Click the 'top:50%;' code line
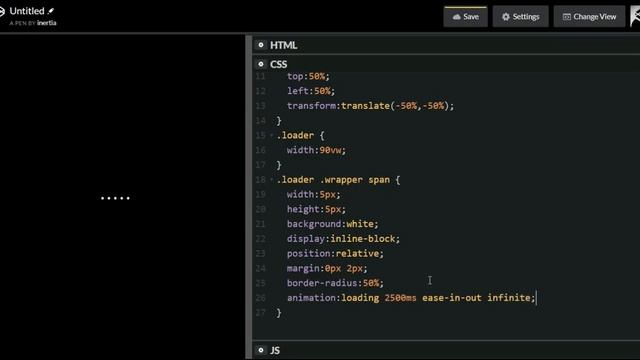 308,76
